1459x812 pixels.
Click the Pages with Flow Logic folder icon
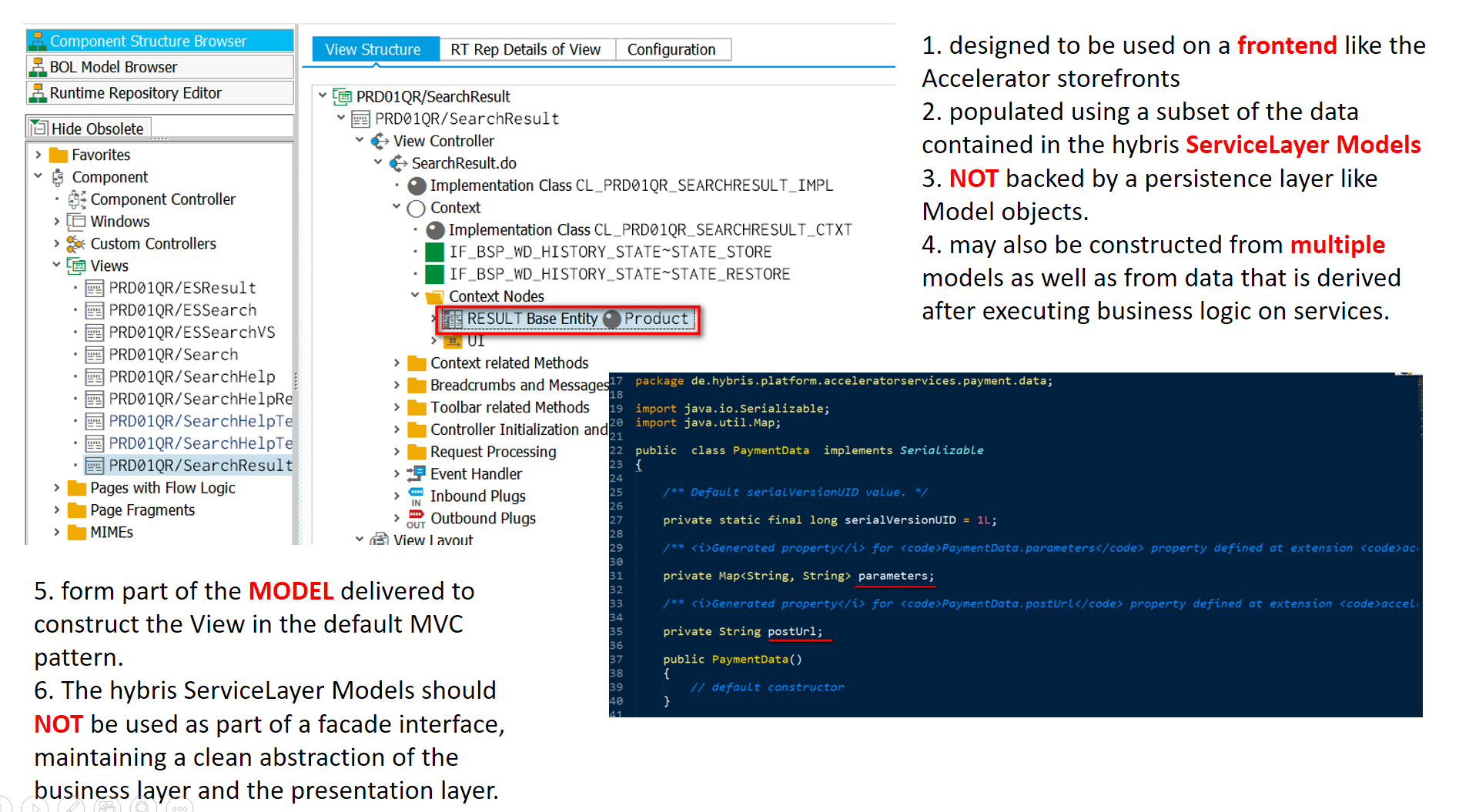click(x=77, y=488)
